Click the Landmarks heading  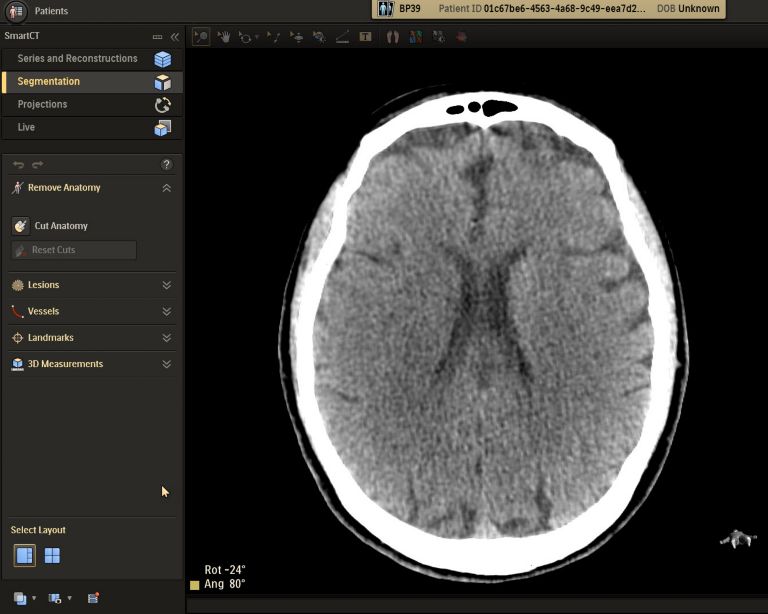tap(51, 338)
